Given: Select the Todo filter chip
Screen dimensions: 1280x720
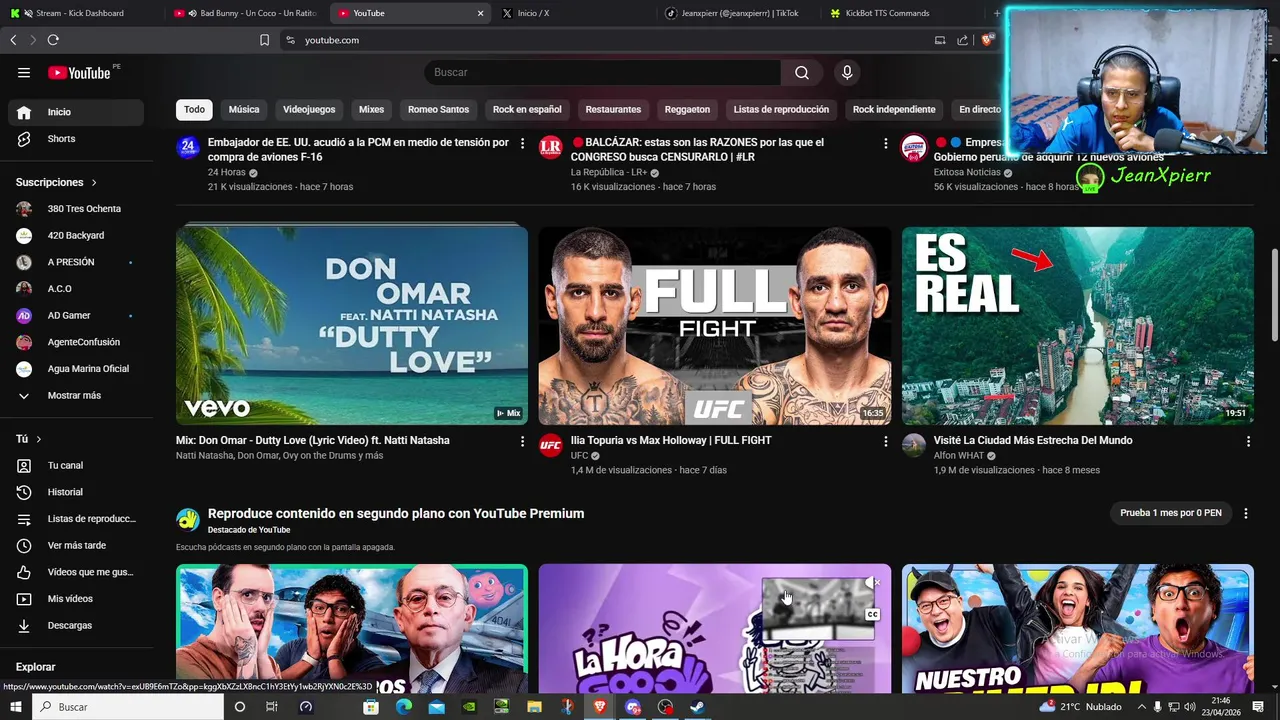Looking at the screenshot, I should 194,109.
